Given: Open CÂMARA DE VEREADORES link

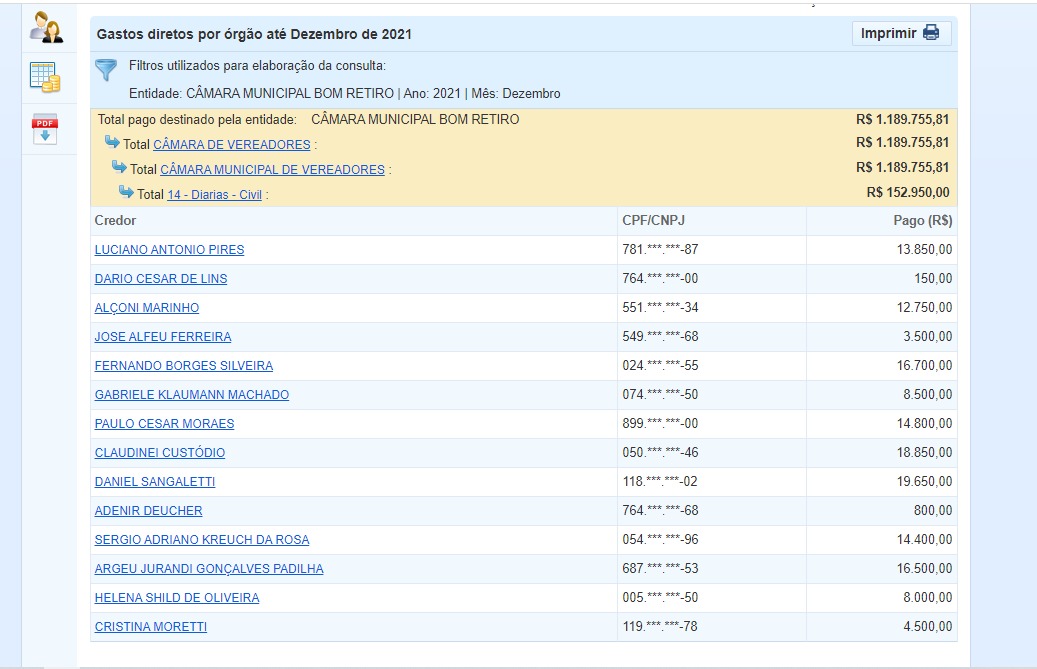Looking at the screenshot, I should click(x=231, y=145).
